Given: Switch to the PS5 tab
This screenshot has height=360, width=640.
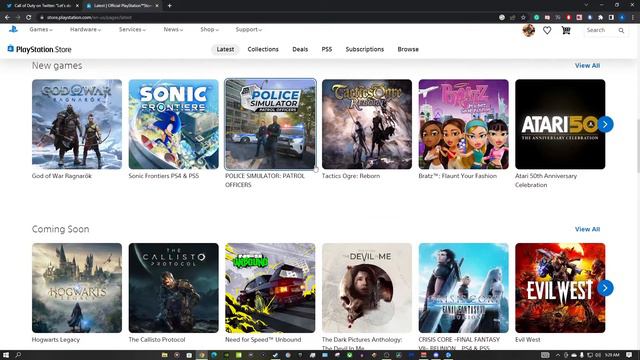Looking at the screenshot, I should [x=327, y=49].
